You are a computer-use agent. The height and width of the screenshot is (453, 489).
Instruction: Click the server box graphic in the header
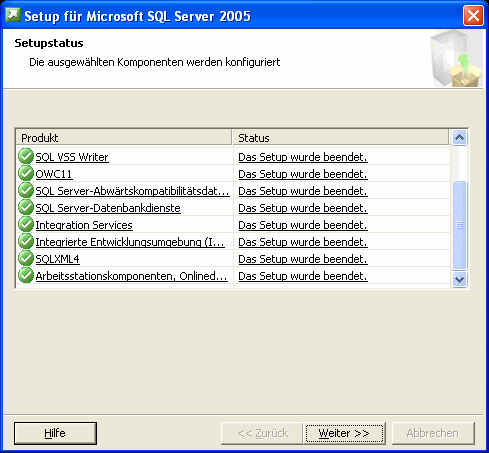click(456, 59)
